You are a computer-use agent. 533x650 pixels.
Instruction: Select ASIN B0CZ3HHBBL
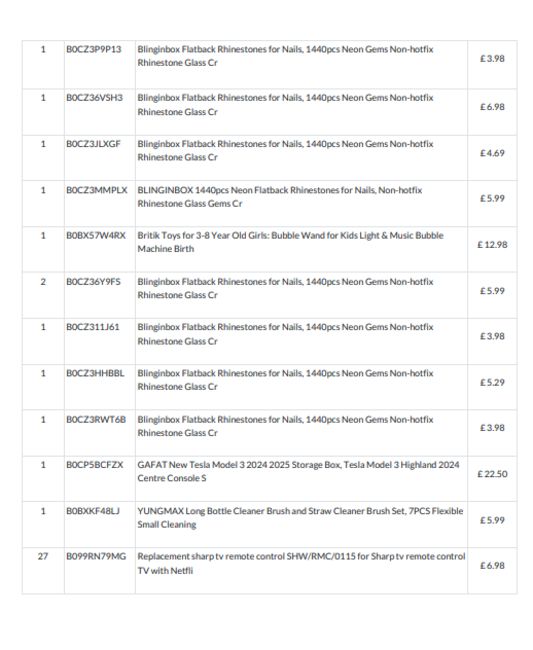click(95, 373)
